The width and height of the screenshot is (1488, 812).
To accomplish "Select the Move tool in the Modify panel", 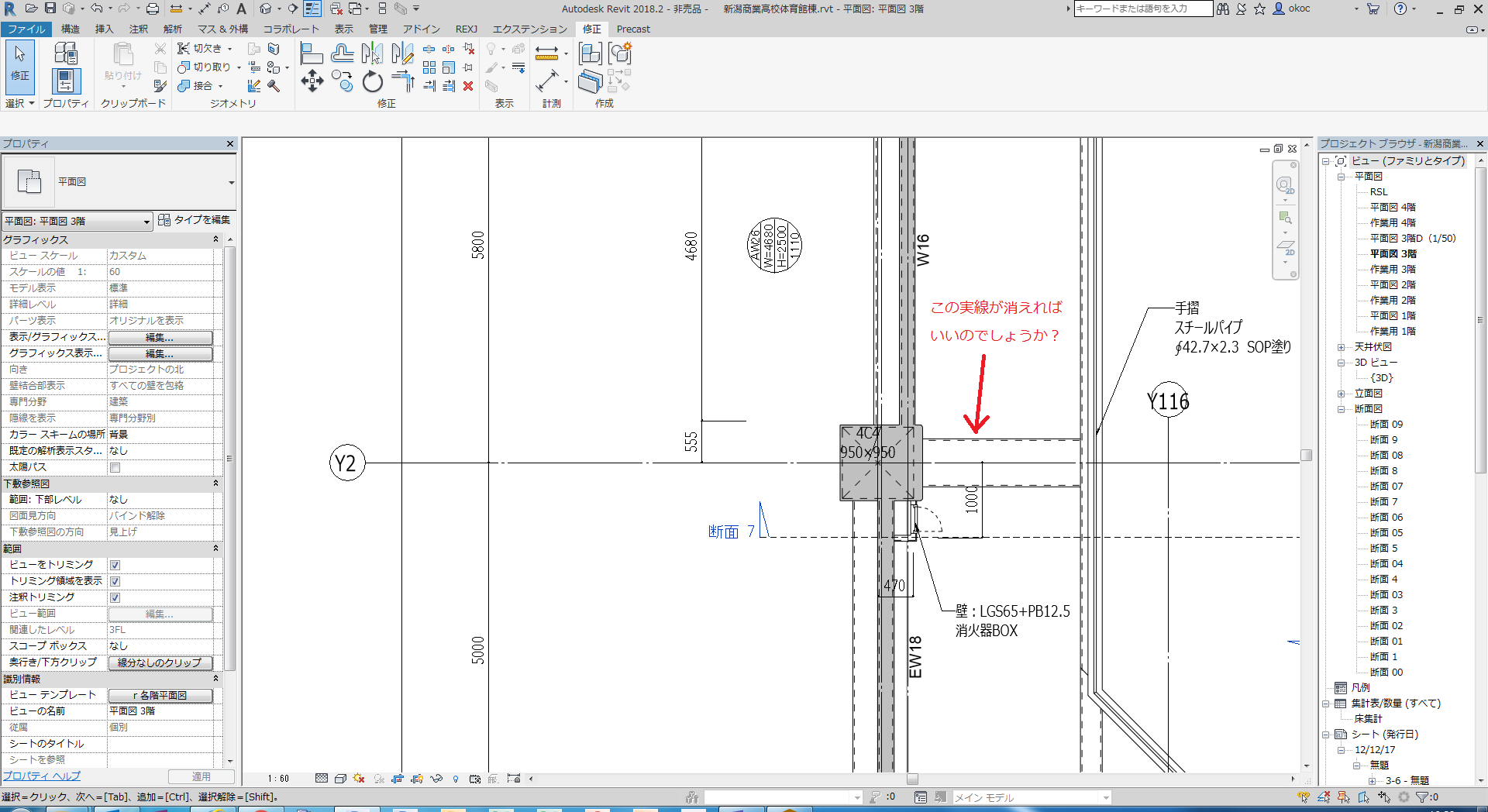I will coord(312,81).
